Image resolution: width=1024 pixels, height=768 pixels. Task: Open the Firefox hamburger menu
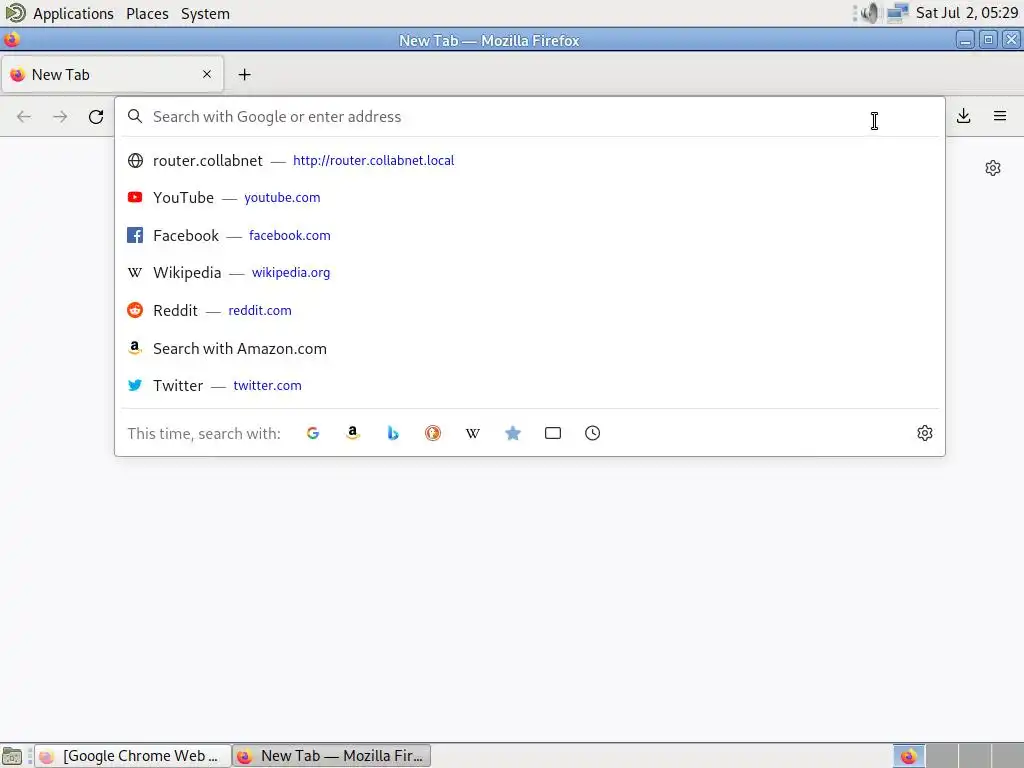click(1000, 116)
